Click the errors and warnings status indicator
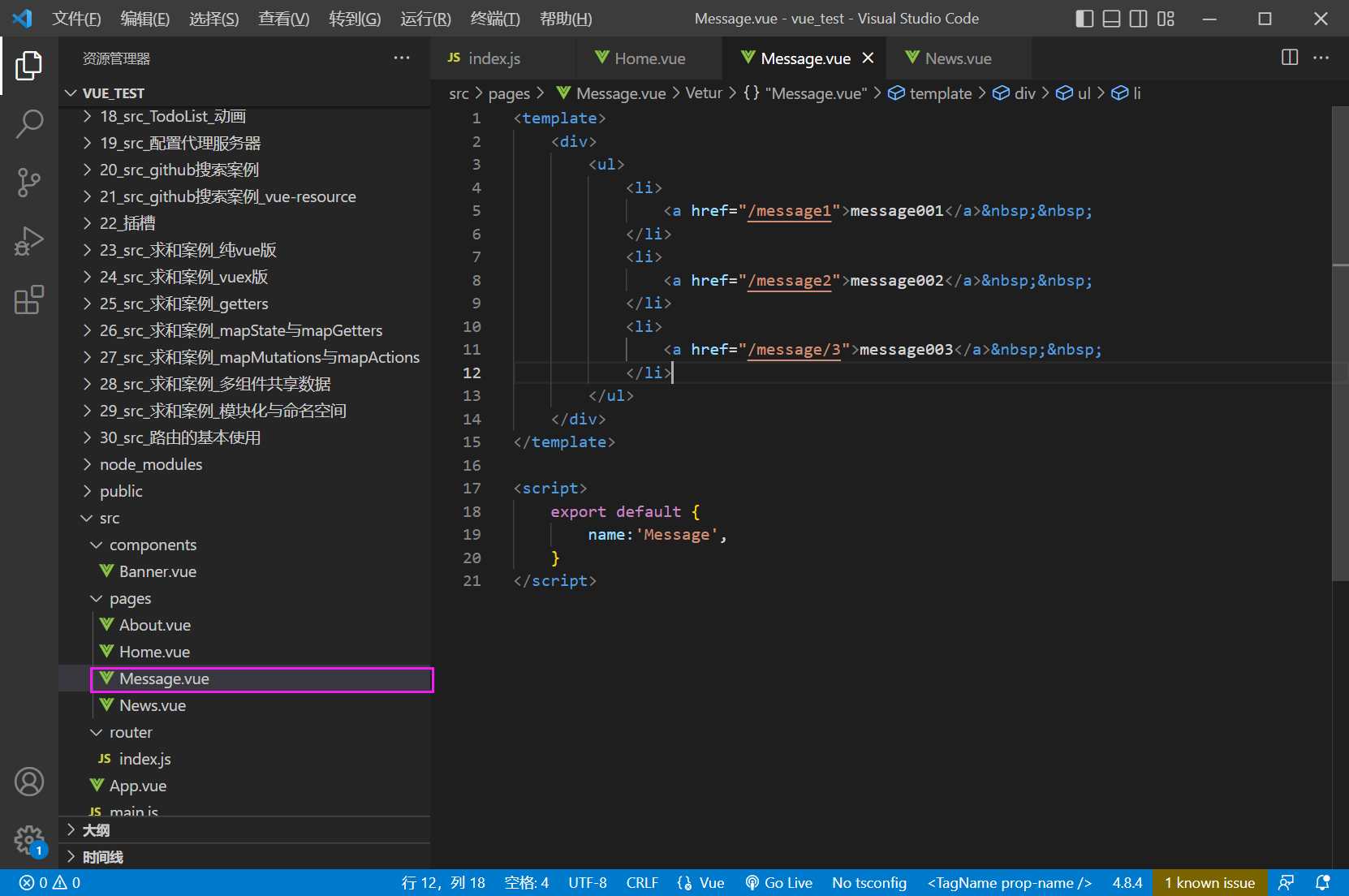 (50, 883)
